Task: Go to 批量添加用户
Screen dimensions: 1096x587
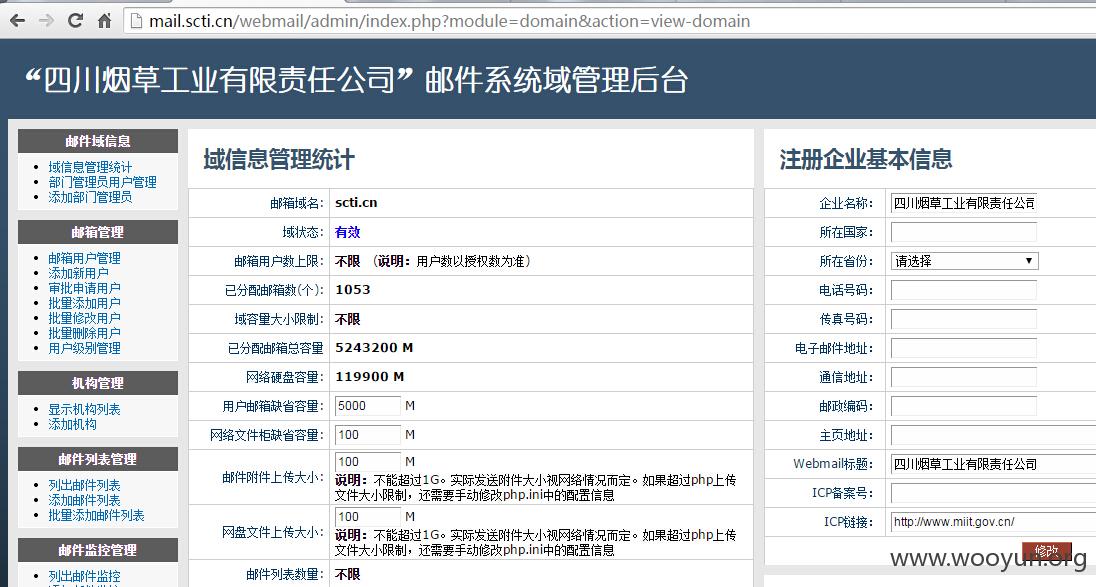Action: [84, 303]
